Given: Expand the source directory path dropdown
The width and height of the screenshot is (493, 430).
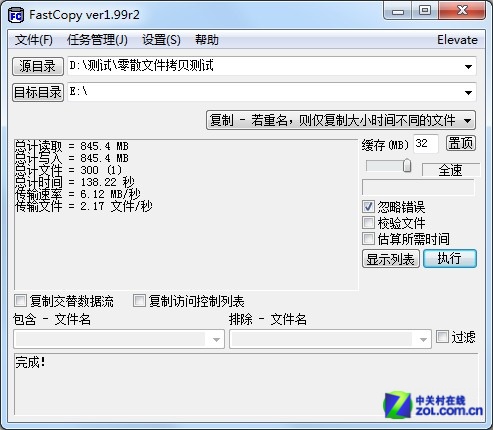Looking at the screenshot, I should click(468, 66).
